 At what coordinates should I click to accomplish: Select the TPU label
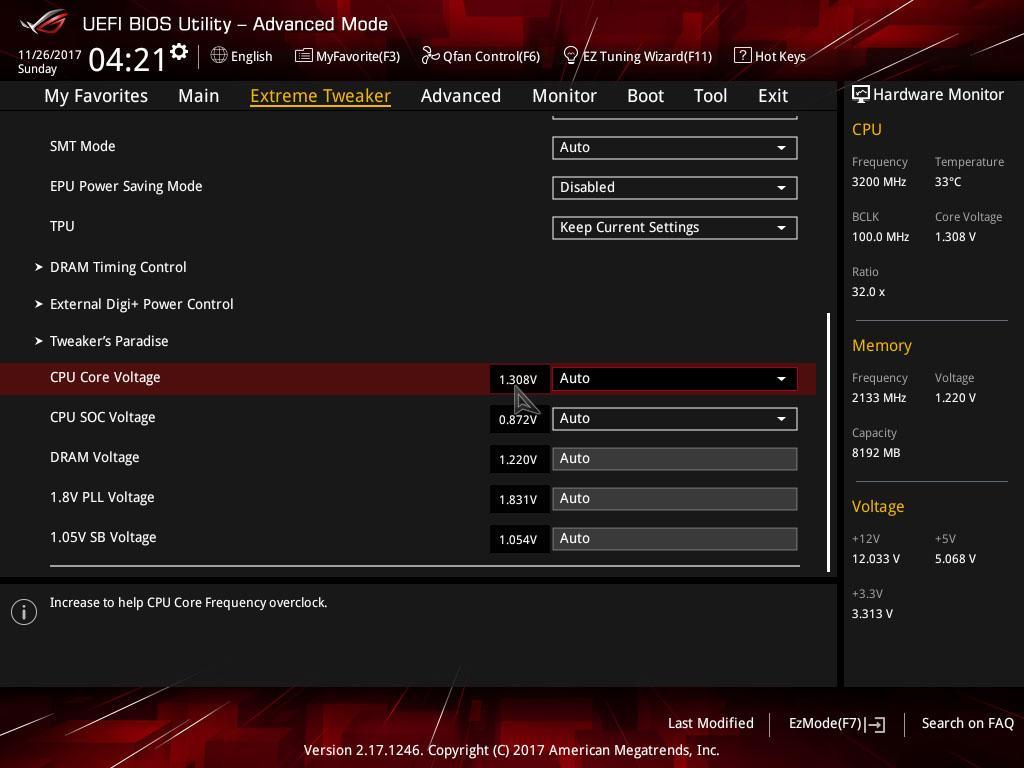(x=62, y=226)
